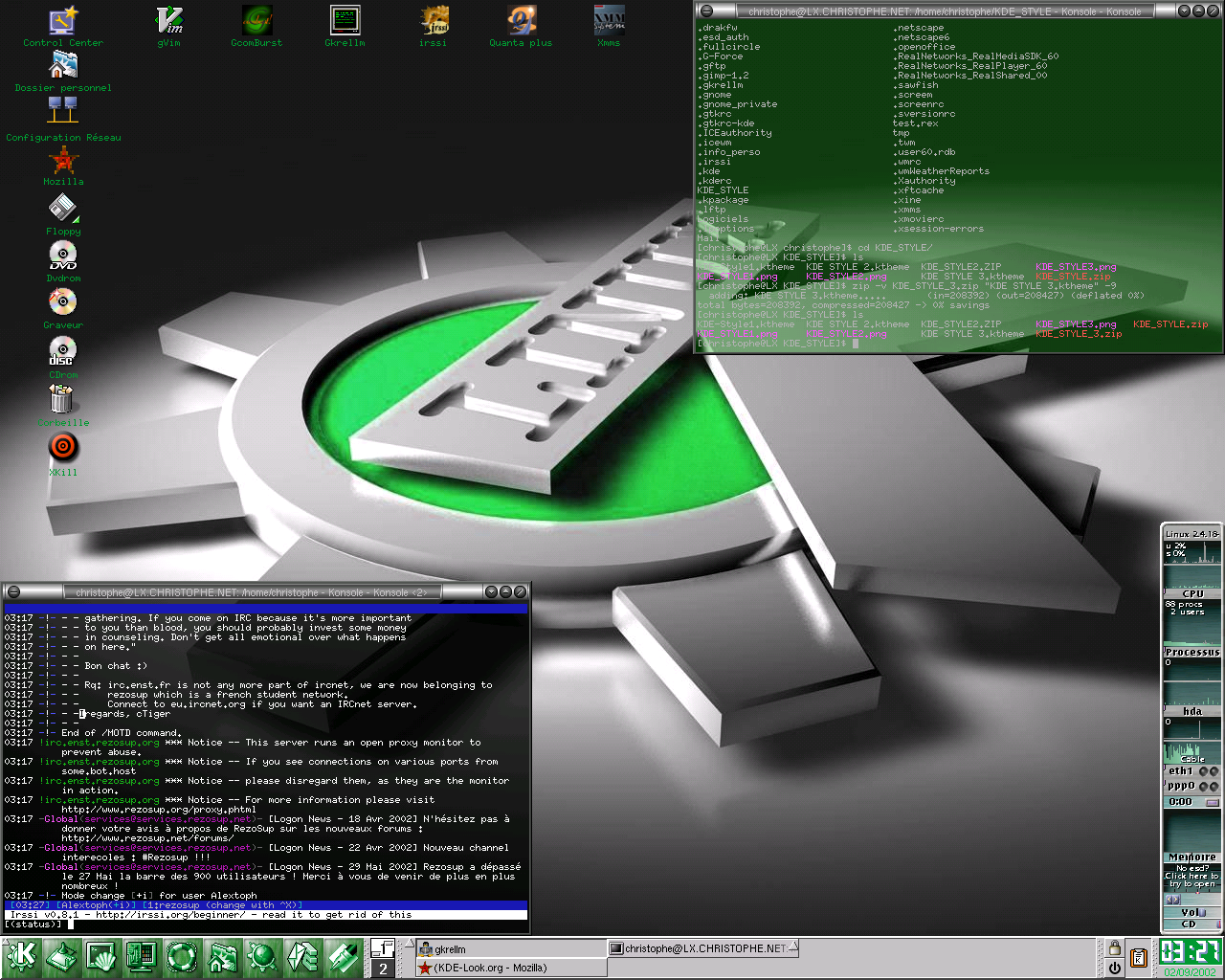Click the Memoire label in Gkrellm
Screen dimensions: 1225x980
point(1192,857)
